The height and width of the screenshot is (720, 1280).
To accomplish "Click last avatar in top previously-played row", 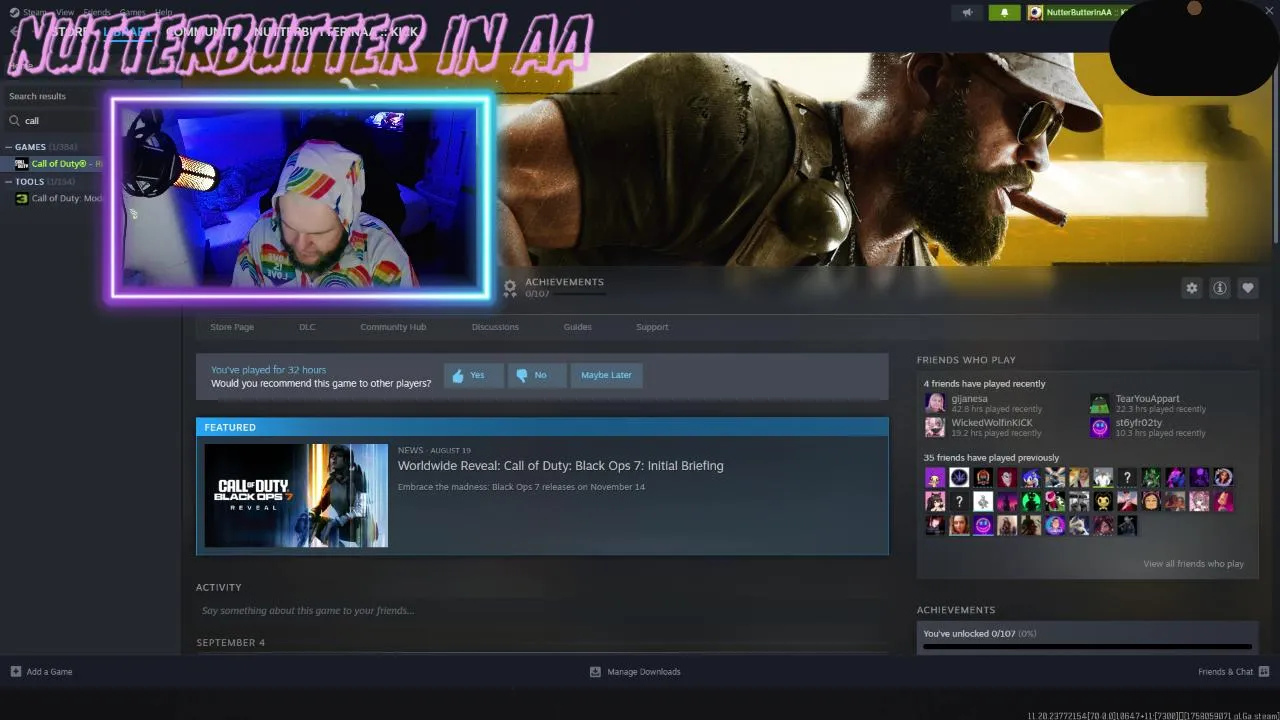I will (1223, 477).
